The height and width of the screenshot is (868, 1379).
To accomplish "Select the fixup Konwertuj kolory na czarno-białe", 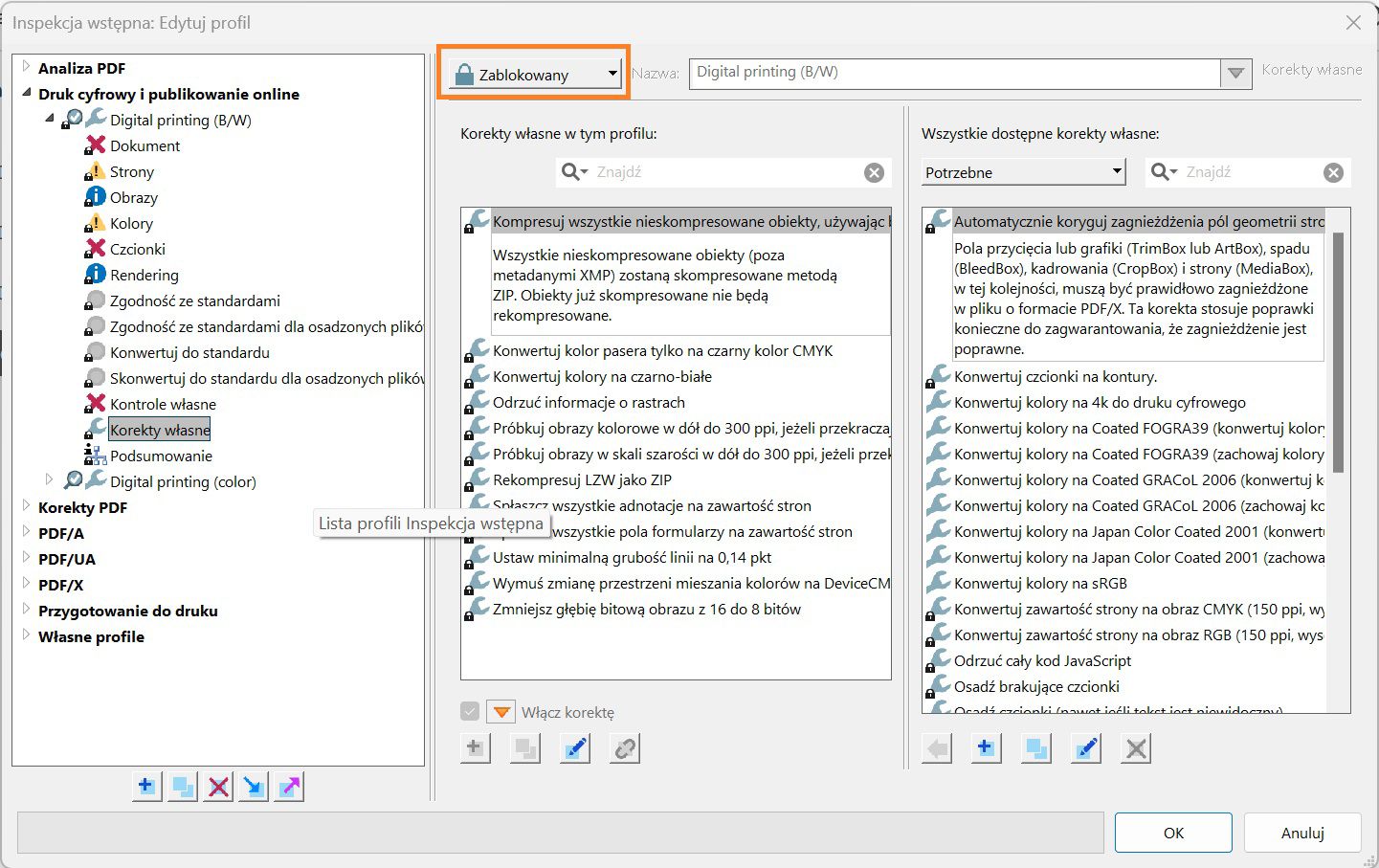I will coord(602,376).
